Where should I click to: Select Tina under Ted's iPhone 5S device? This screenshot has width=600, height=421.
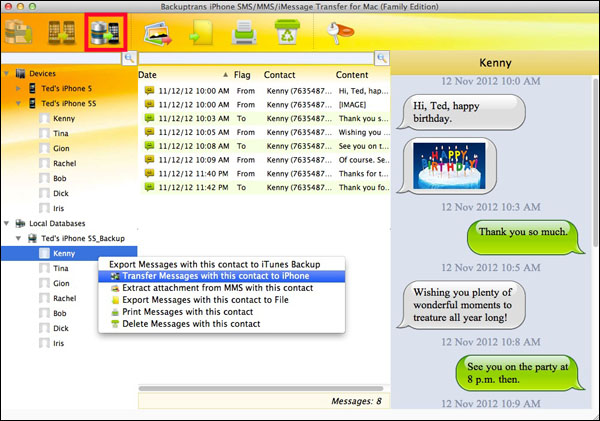tap(61, 133)
